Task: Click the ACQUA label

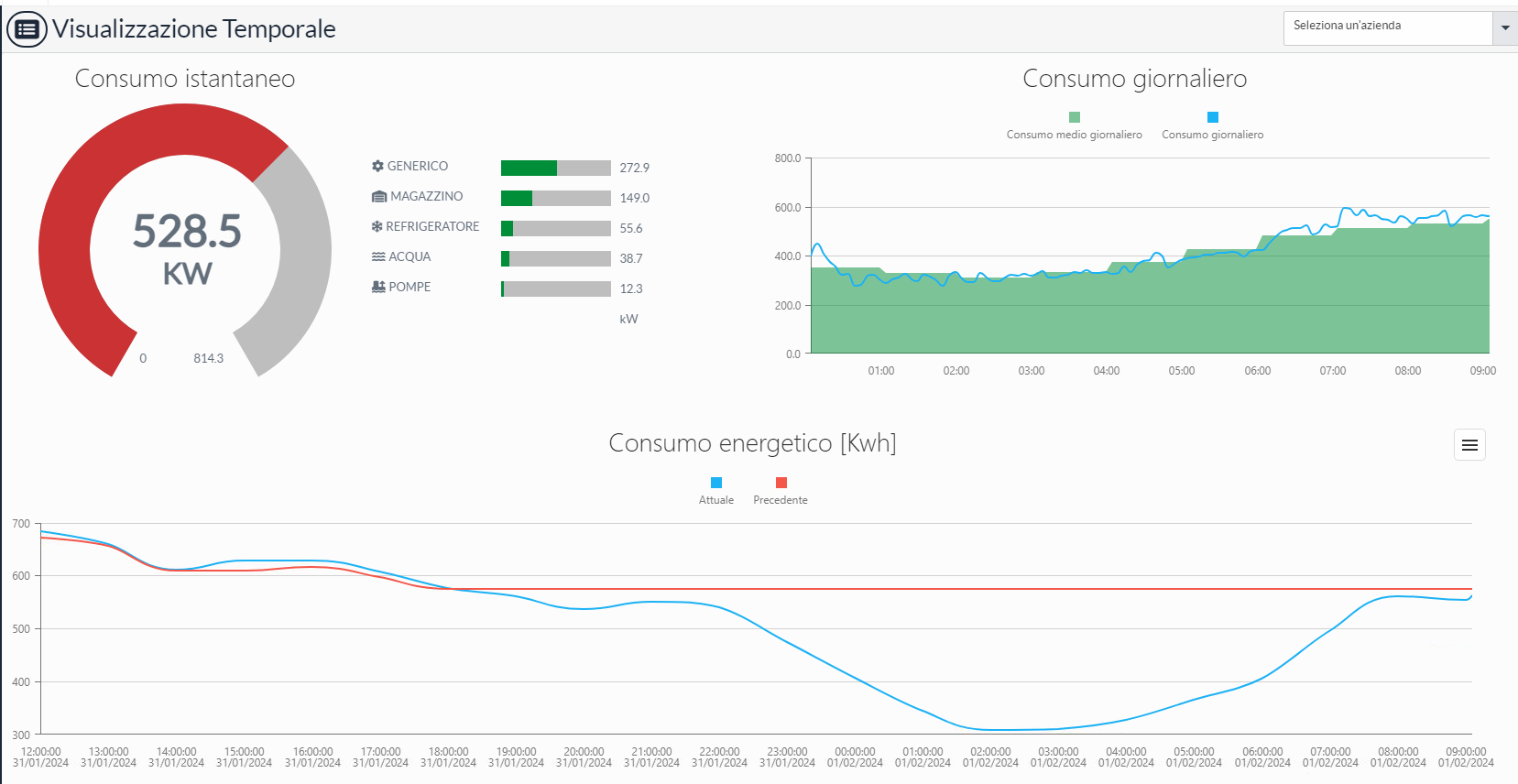Action: point(410,256)
